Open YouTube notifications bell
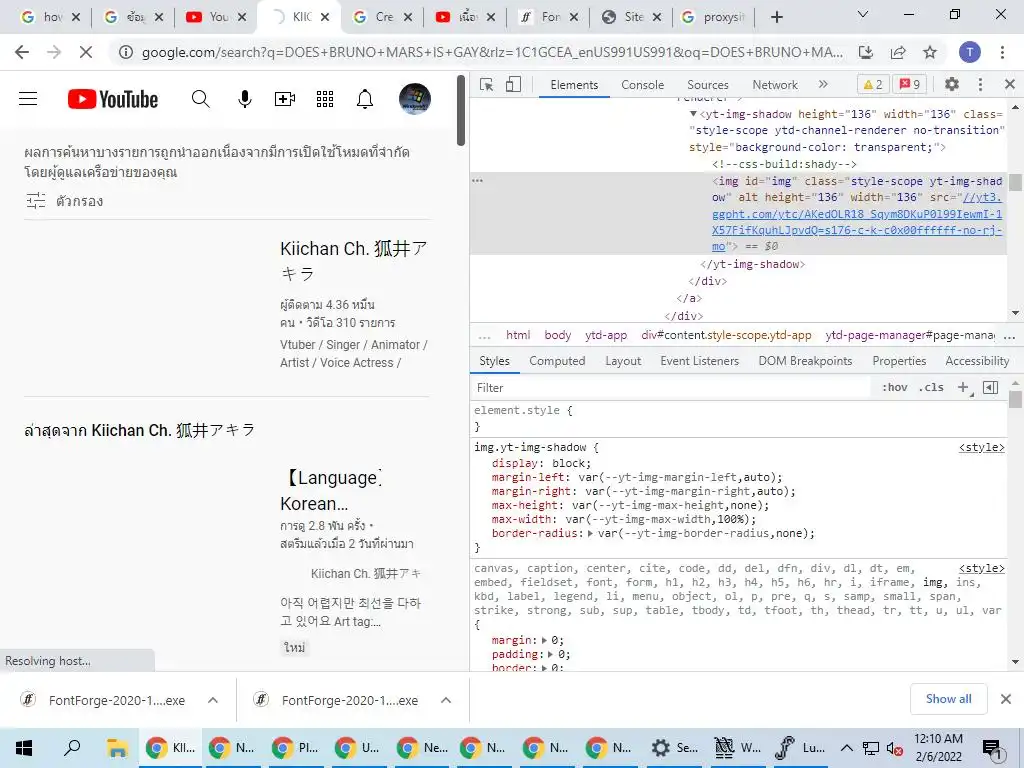The height and width of the screenshot is (768, 1024). click(365, 99)
